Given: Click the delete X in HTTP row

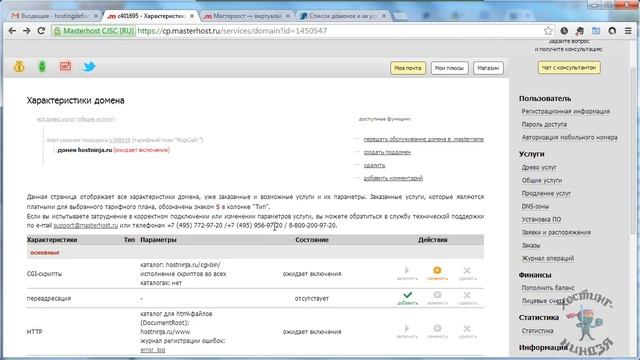Looking at the screenshot, I should tap(467, 331).
